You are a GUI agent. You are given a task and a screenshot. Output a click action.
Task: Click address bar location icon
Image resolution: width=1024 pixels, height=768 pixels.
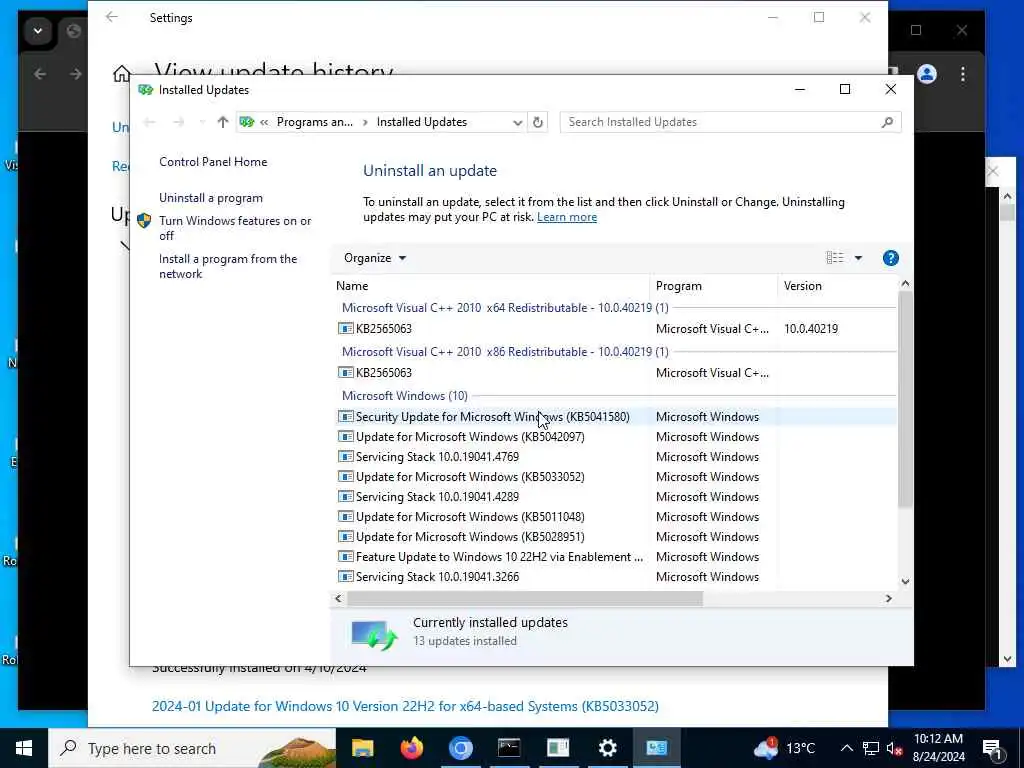click(x=247, y=122)
